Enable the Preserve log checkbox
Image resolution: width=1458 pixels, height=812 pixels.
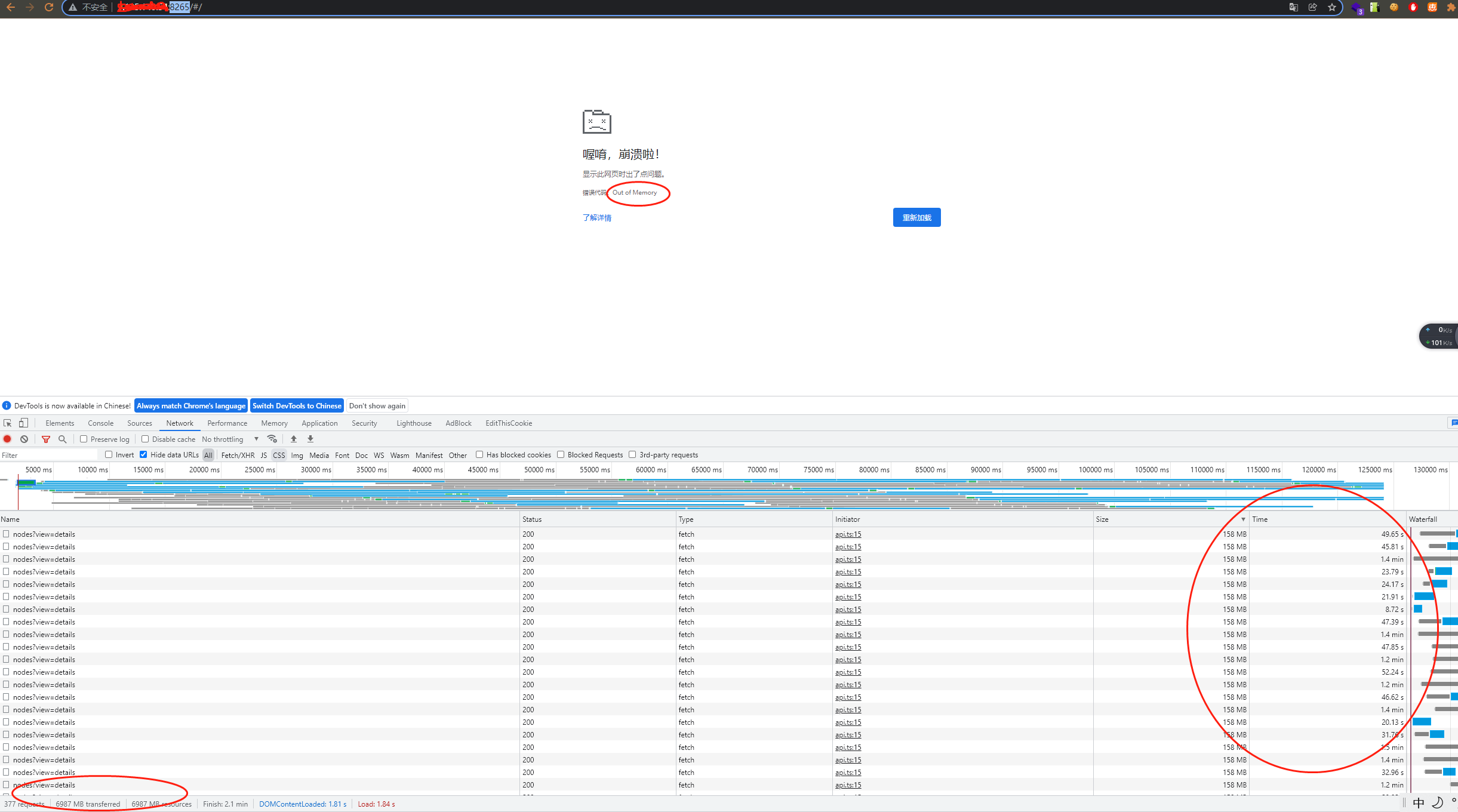click(84, 439)
